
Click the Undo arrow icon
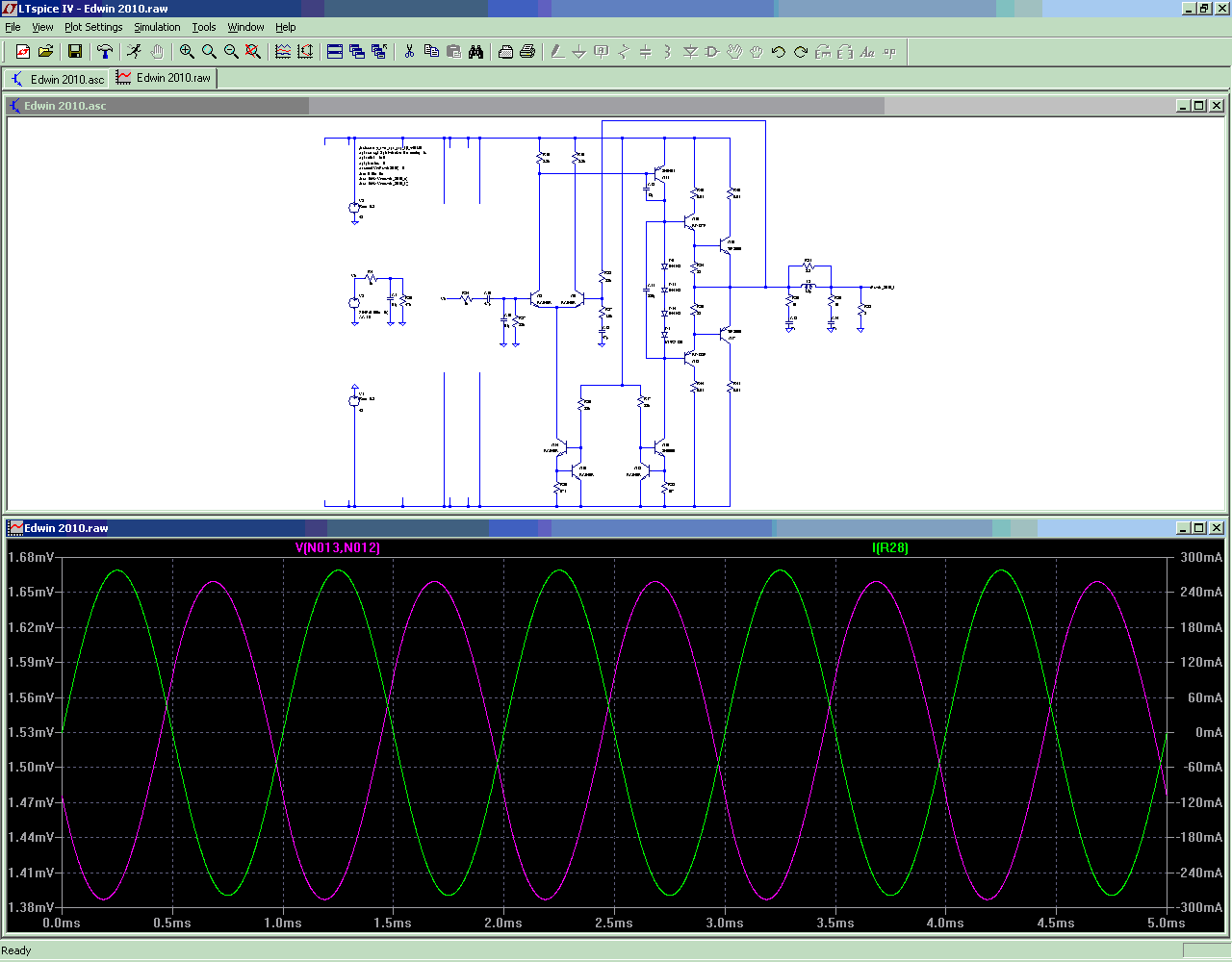pyautogui.click(x=779, y=52)
